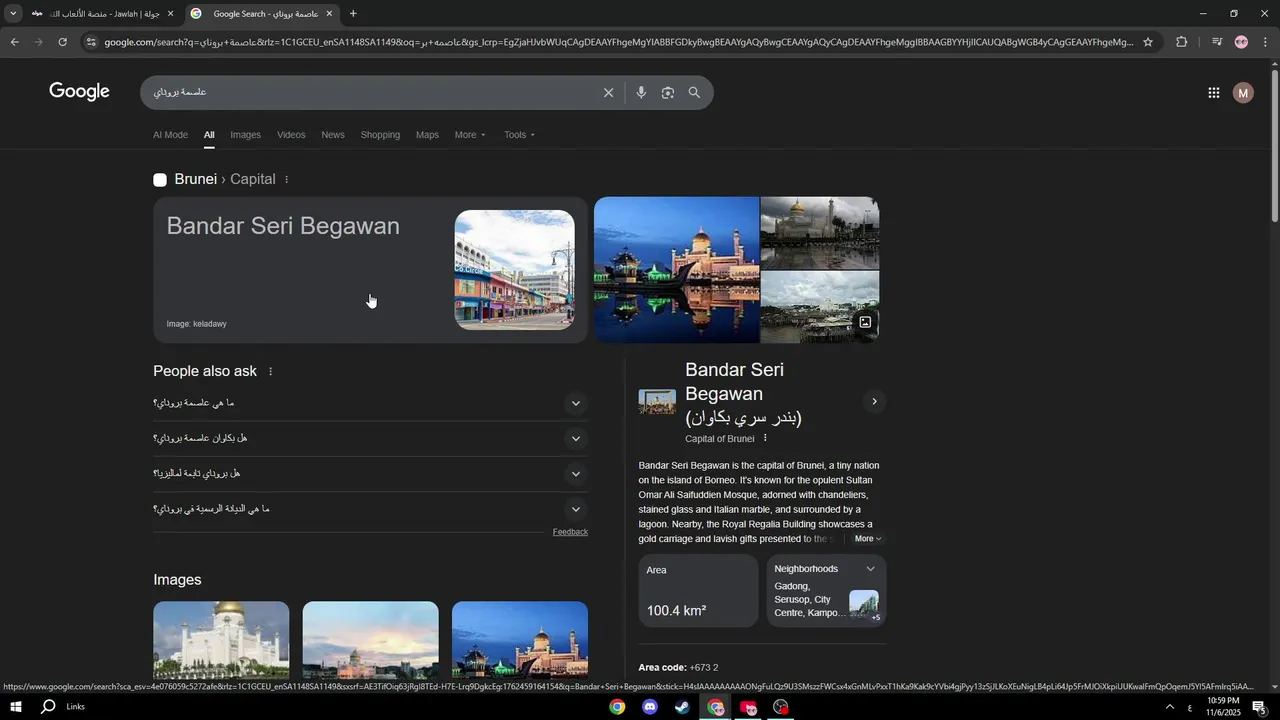Open the browser extensions puzzle icon
This screenshot has height=720, width=1280.
[1181, 42]
